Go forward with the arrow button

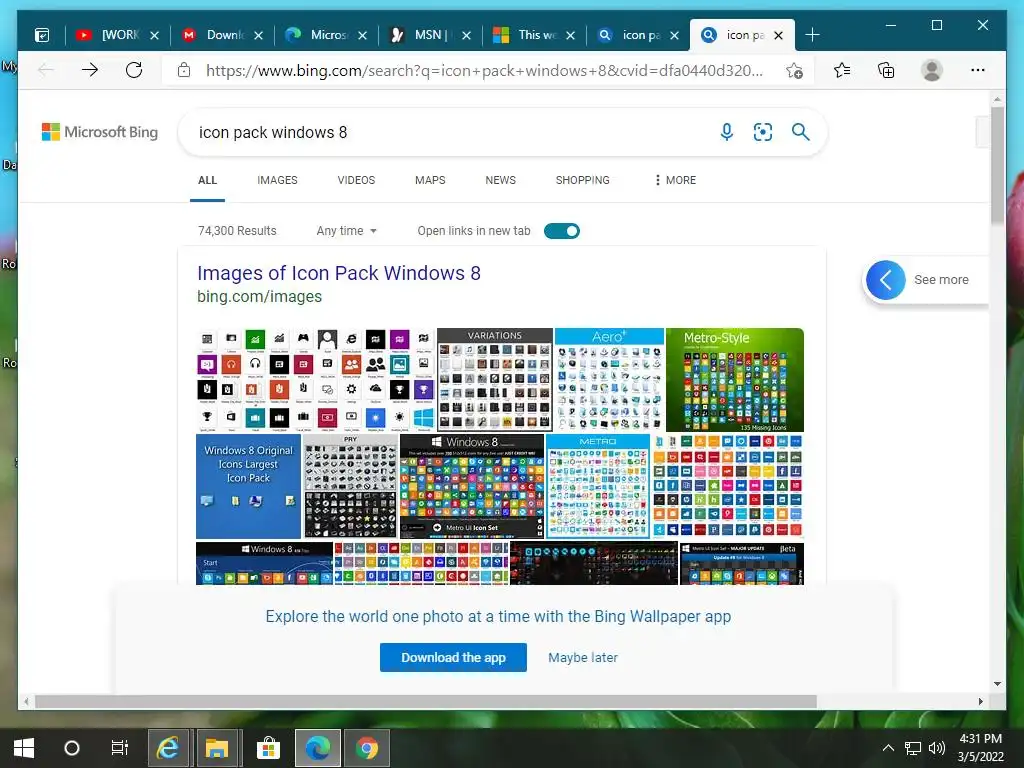[90, 70]
